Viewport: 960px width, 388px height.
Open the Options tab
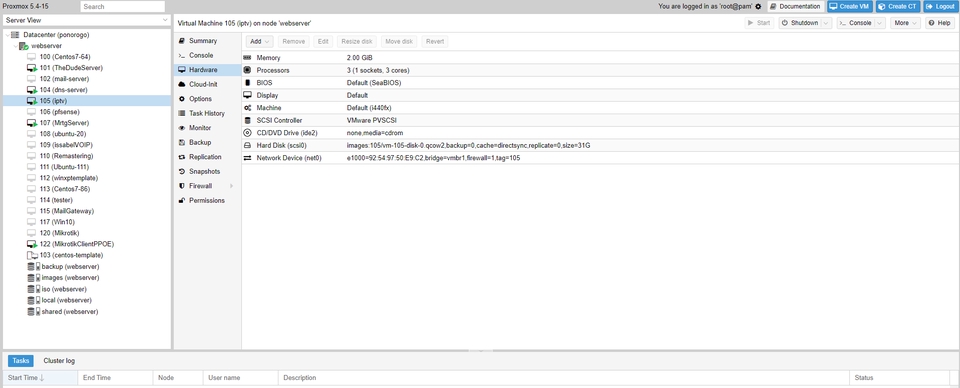point(208,99)
